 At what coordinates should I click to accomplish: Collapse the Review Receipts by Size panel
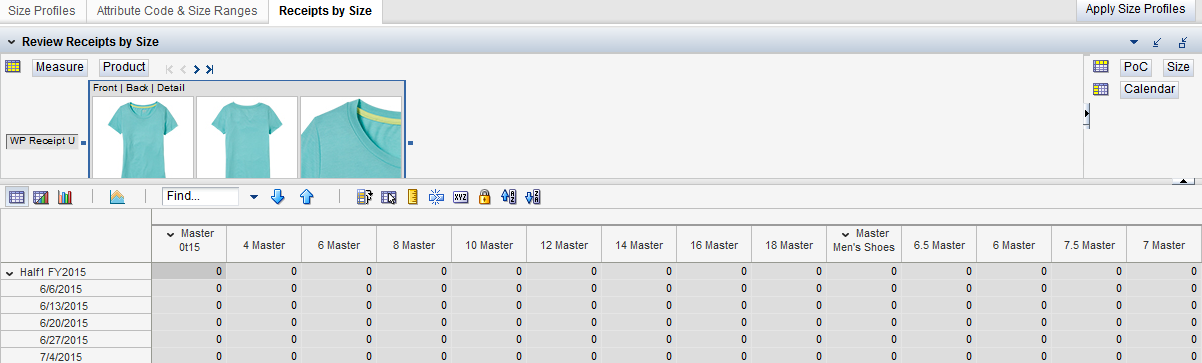click(x=11, y=42)
